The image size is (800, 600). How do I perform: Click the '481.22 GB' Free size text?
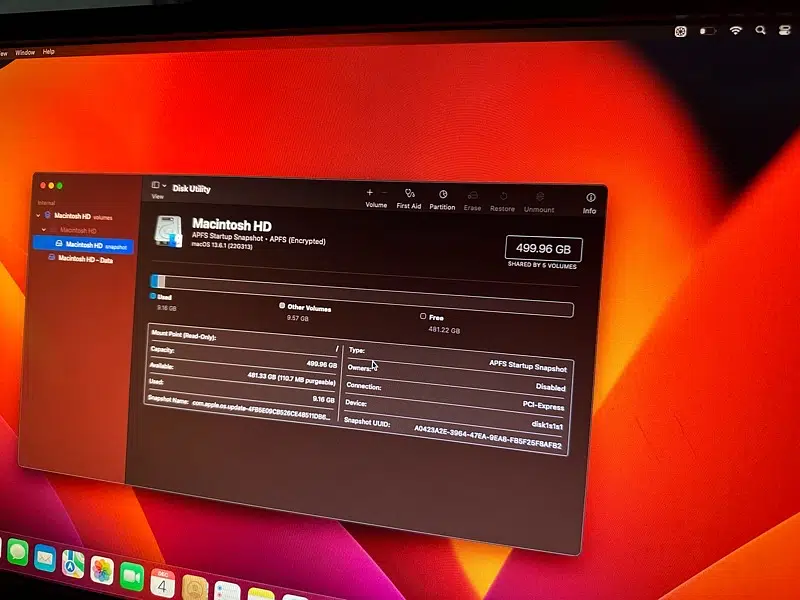point(444,330)
